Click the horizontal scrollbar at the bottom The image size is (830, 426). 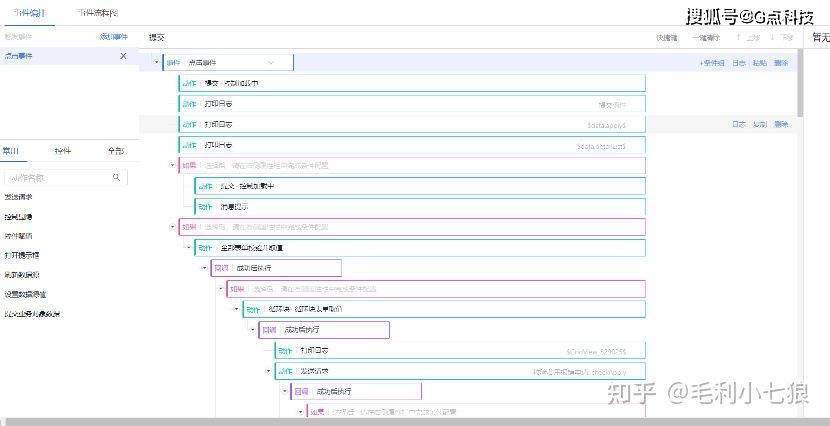415,422
